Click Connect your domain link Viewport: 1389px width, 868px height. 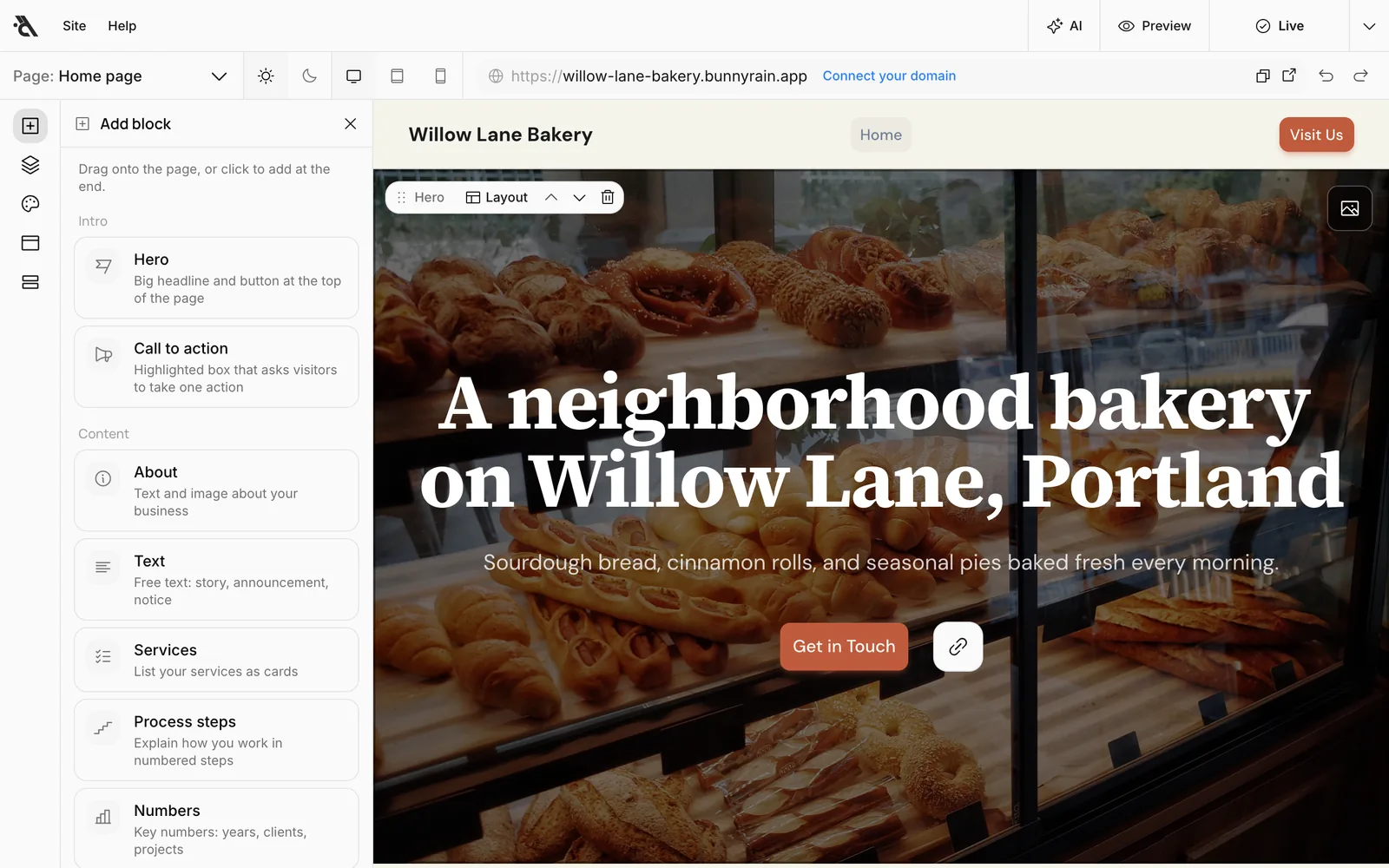(889, 76)
